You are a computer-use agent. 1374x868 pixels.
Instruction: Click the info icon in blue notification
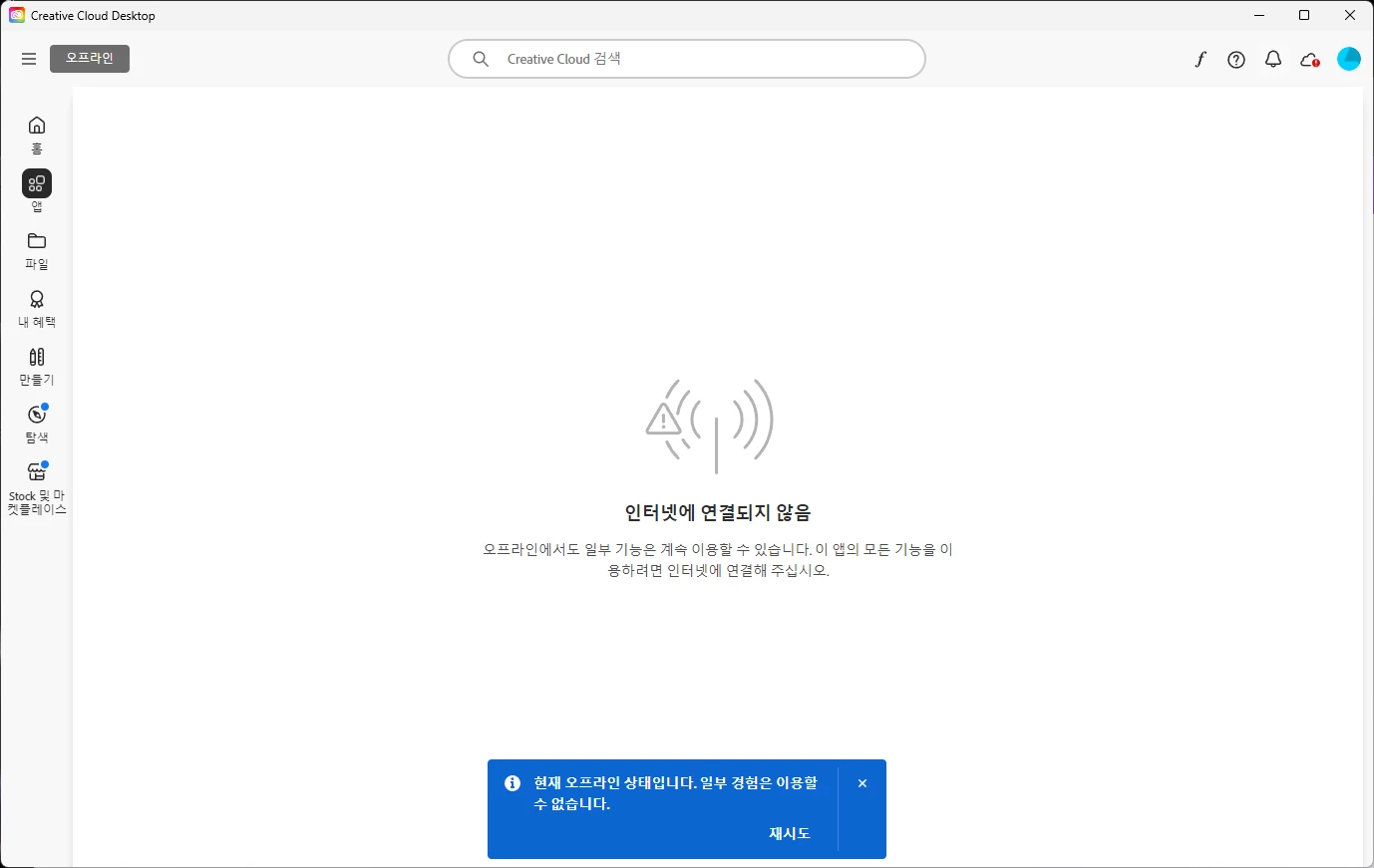pyautogui.click(x=513, y=783)
